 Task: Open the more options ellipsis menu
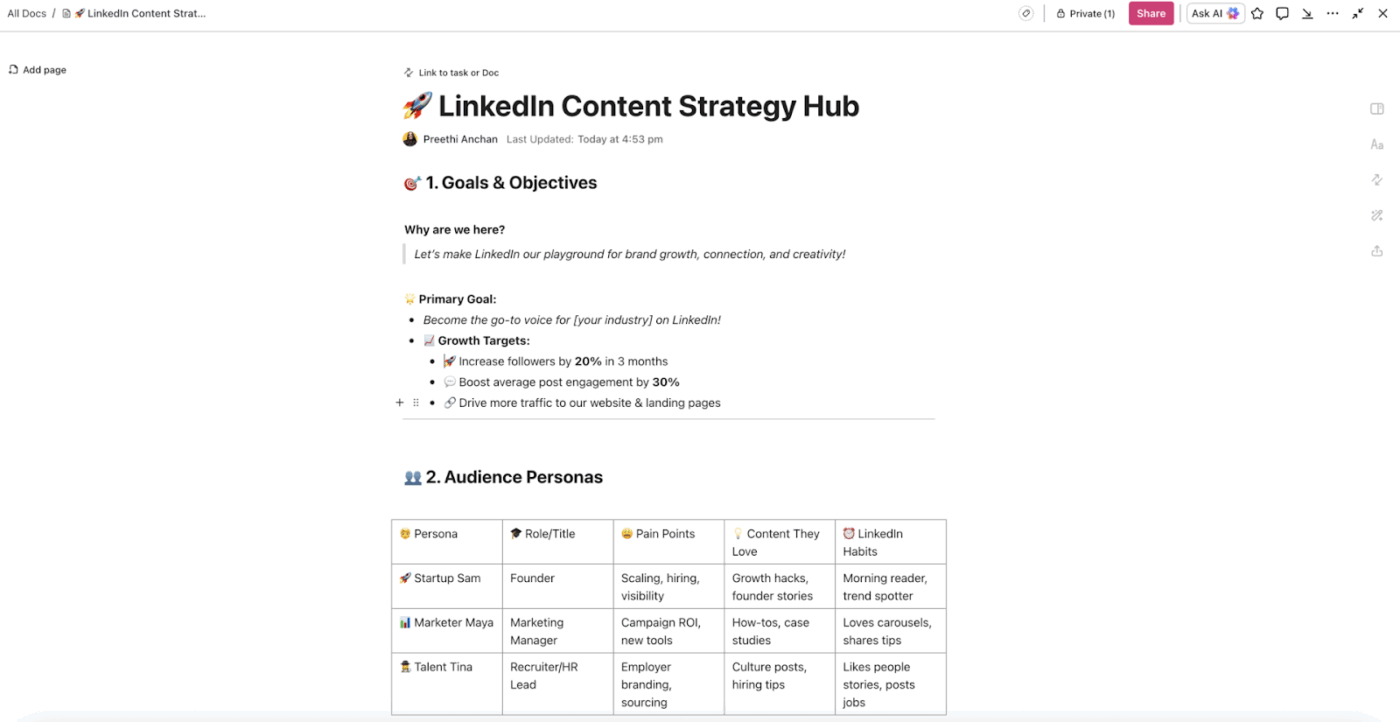coord(1332,13)
